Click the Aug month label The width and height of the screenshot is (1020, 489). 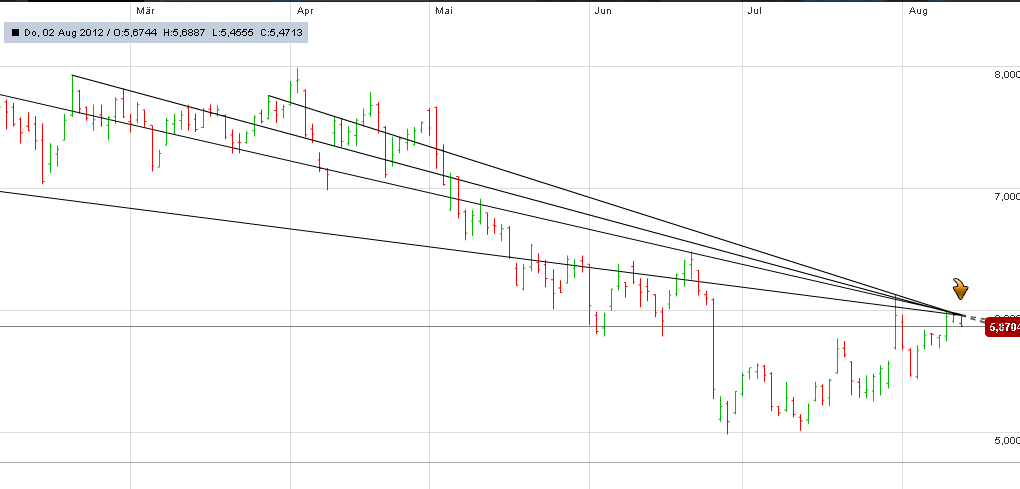(920, 10)
